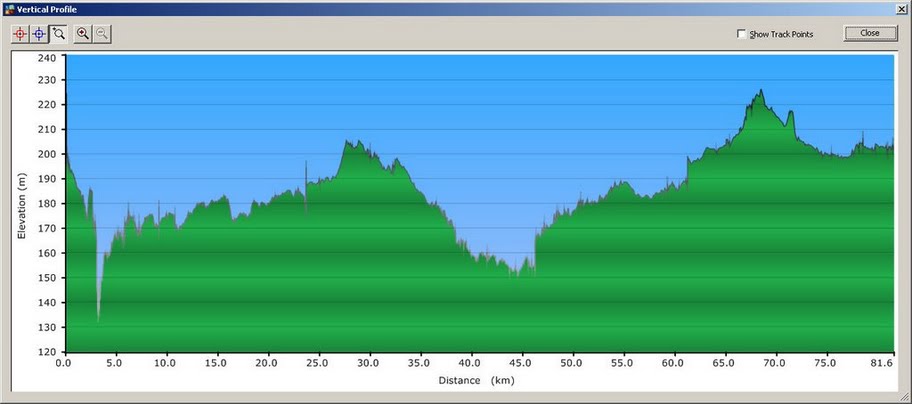Activate the zoom selection magnifier tool
The width and height of the screenshot is (912, 404).
58,33
